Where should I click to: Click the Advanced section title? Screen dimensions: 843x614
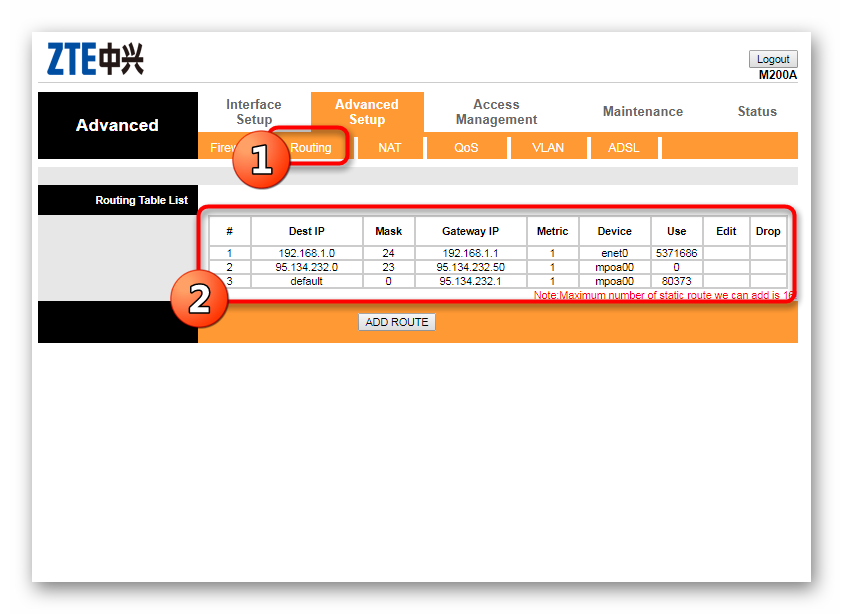click(117, 125)
